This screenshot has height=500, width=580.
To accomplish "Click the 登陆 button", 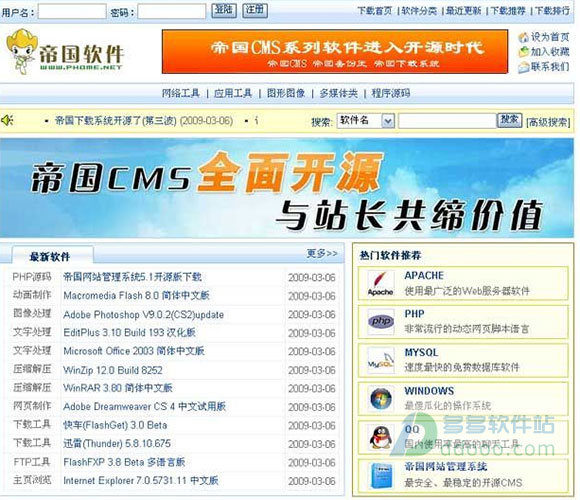I will pyautogui.click(x=224, y=10).
